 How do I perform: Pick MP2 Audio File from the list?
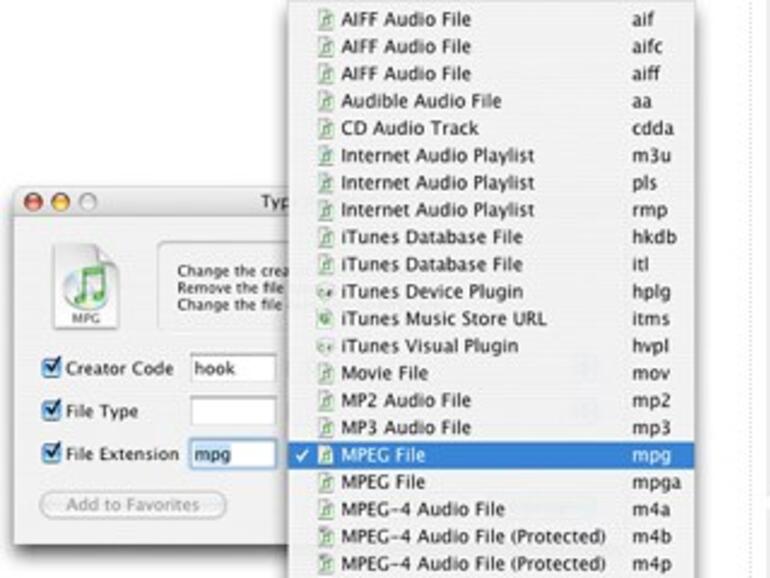tap(405, 400)
